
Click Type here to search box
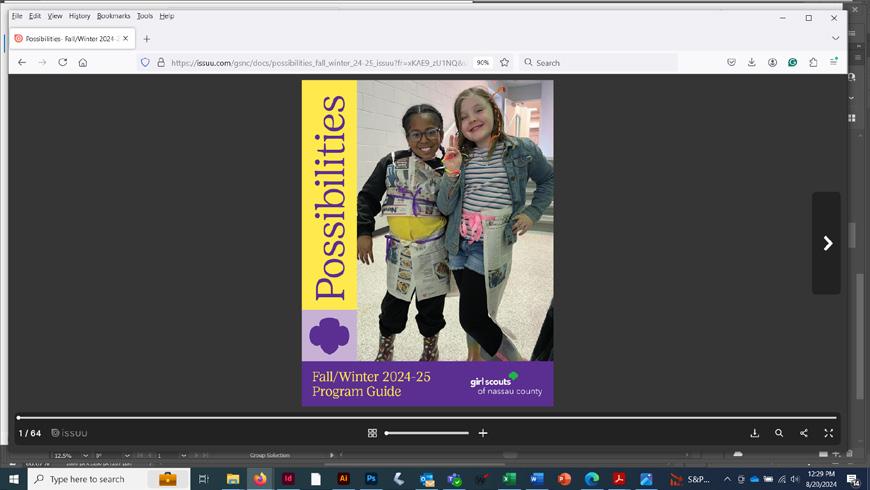click(108, 479)
